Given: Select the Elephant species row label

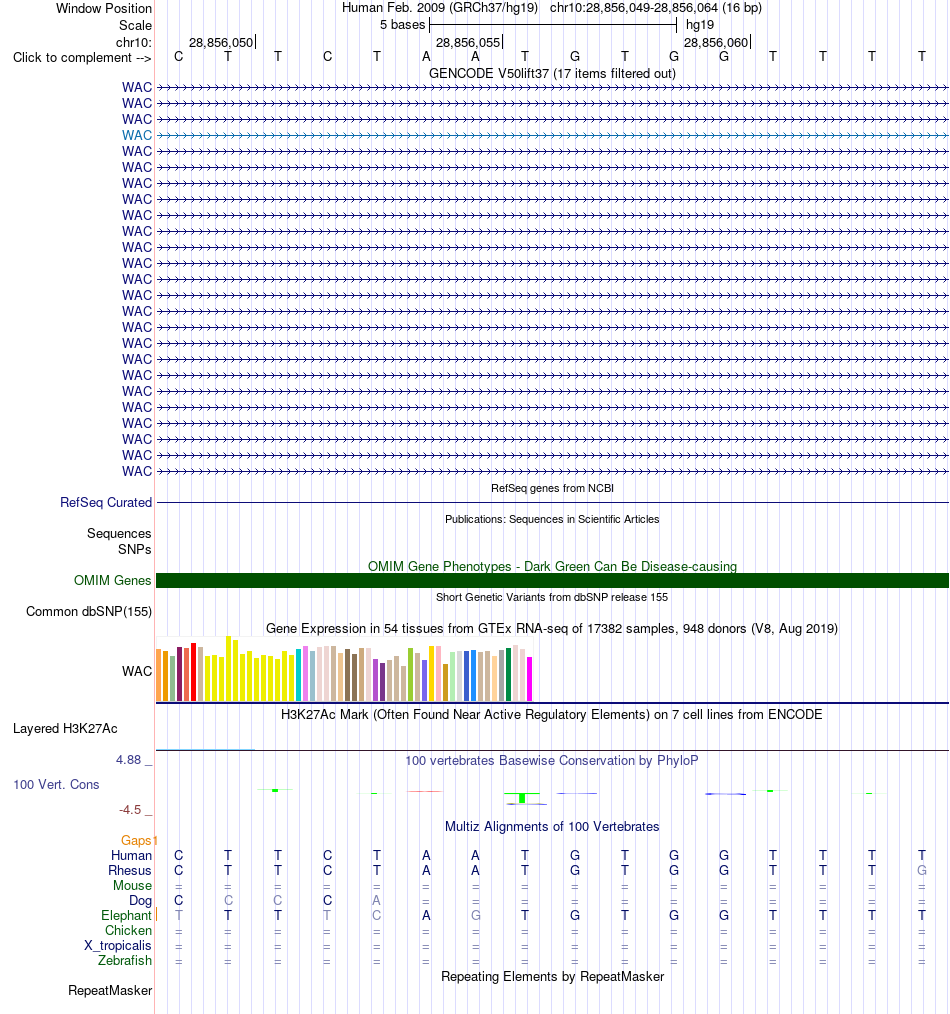Looking at the screenshot, I should [x=126, y=916].
